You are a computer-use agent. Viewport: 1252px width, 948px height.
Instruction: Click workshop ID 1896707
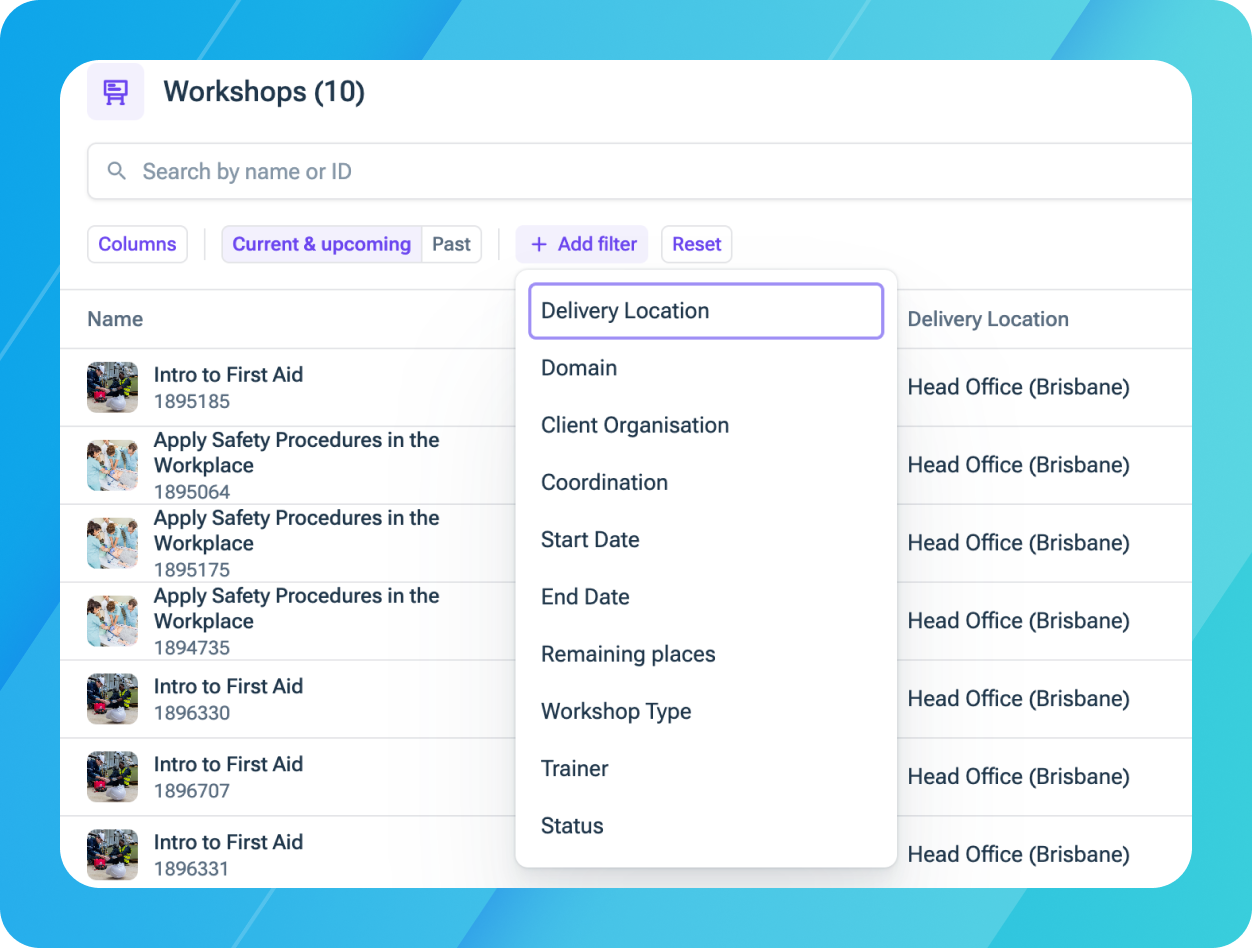click(192, 792)
